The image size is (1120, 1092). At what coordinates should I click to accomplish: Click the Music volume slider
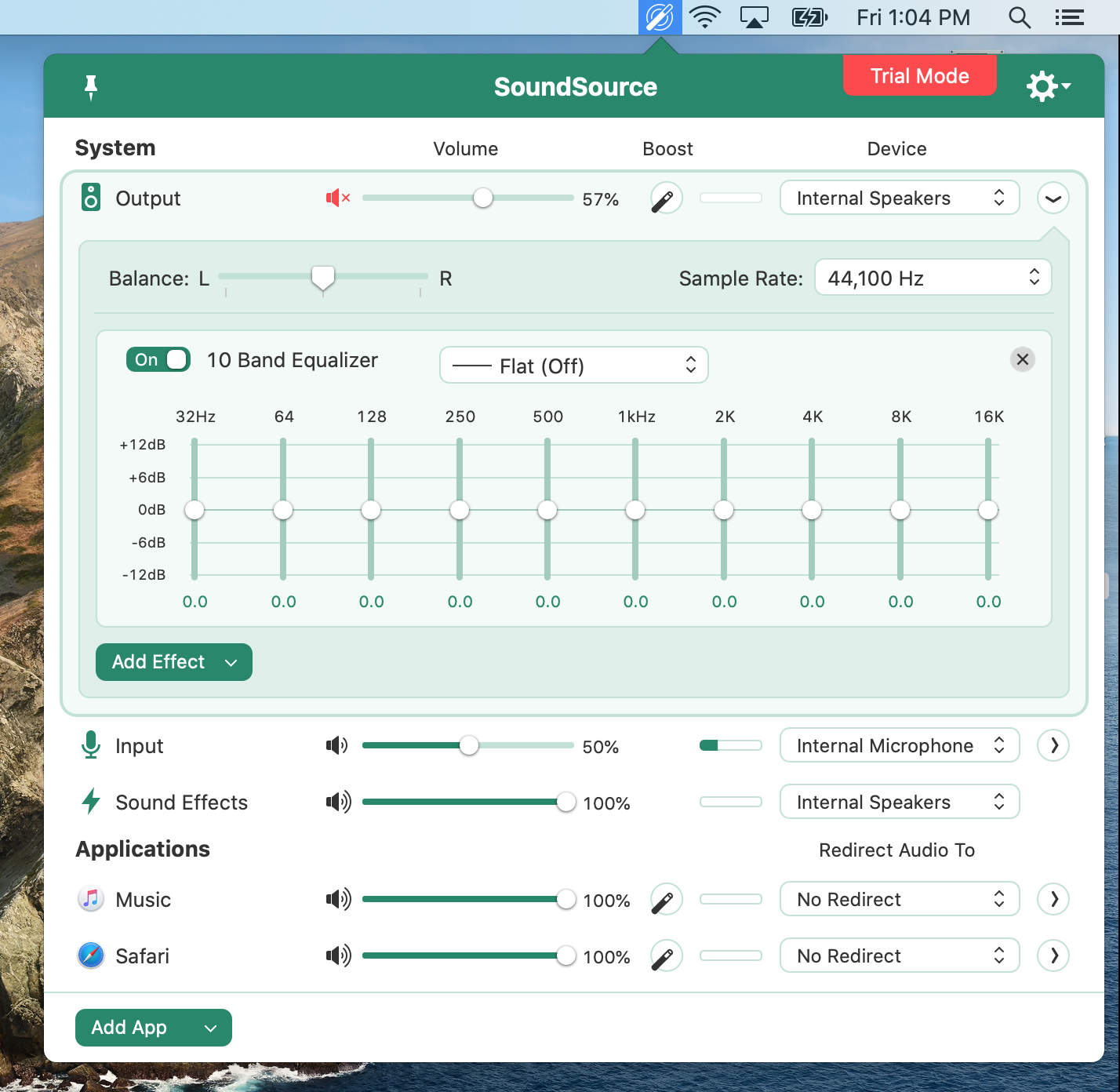coord(468,899)
